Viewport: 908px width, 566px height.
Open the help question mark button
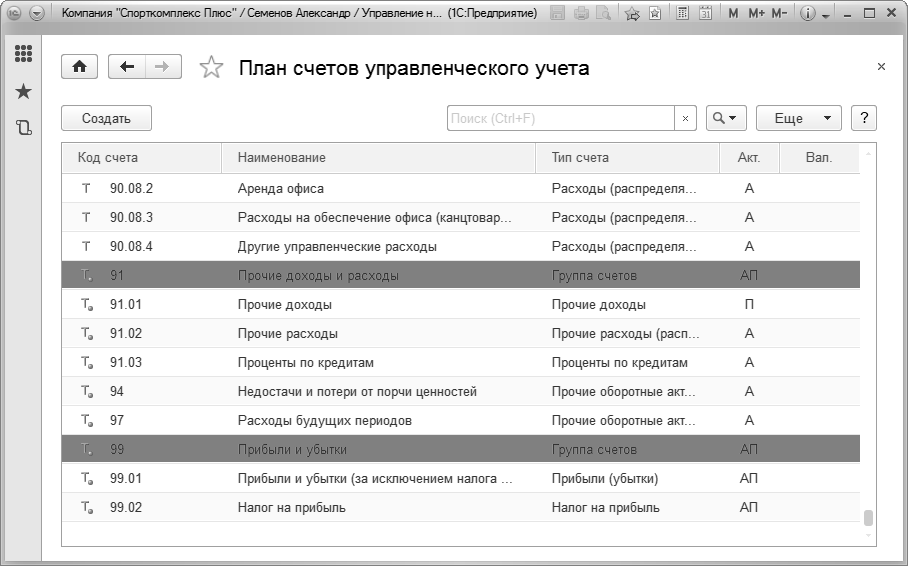pos(863,118)
